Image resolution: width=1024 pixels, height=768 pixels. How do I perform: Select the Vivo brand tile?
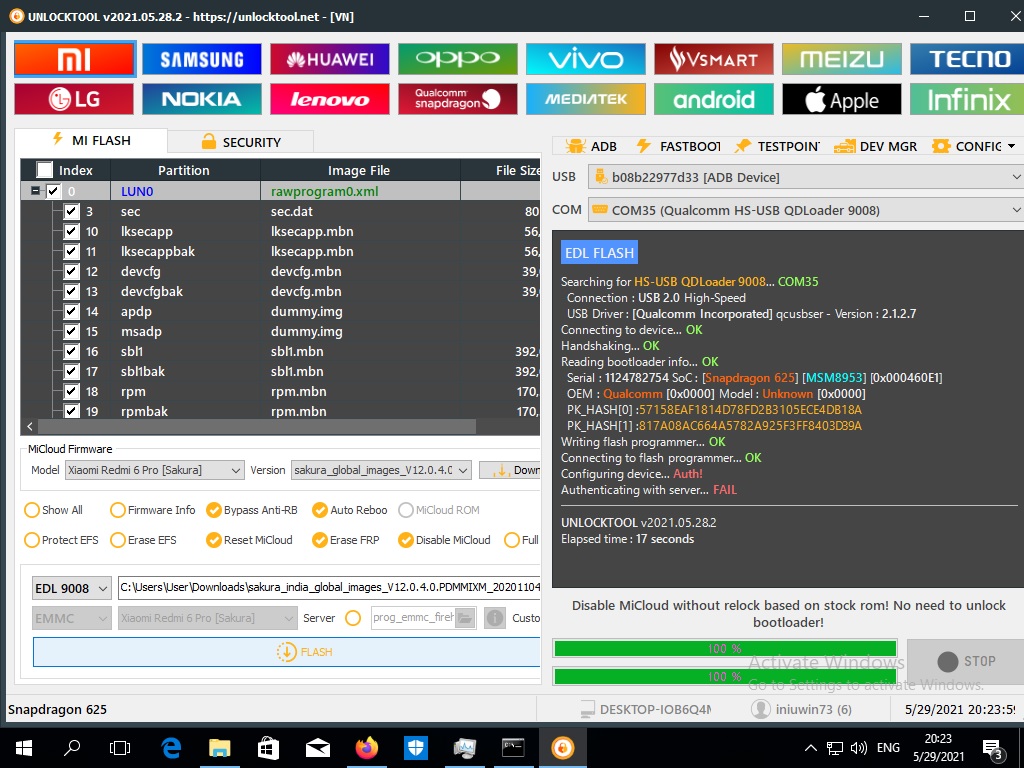(586, 59)
